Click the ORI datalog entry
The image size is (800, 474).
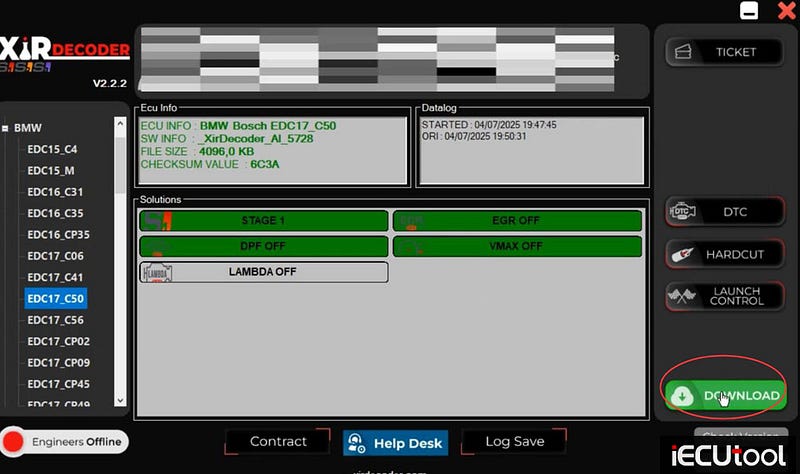click(473, 136)
